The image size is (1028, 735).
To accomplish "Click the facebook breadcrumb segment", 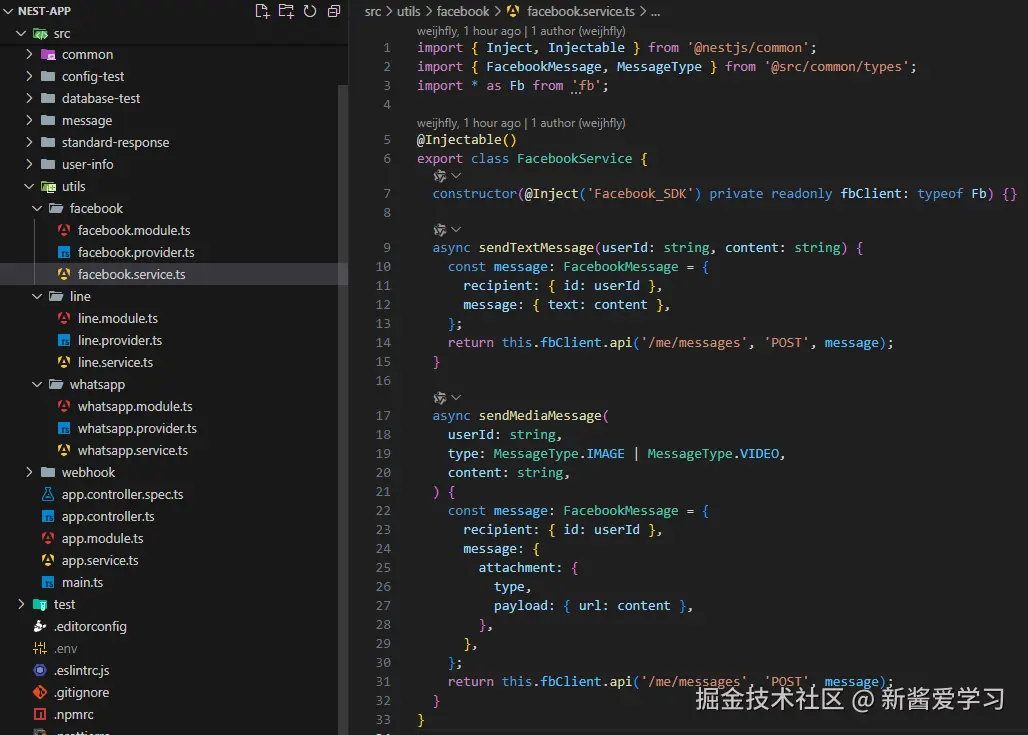I will [x=462, y=11].
